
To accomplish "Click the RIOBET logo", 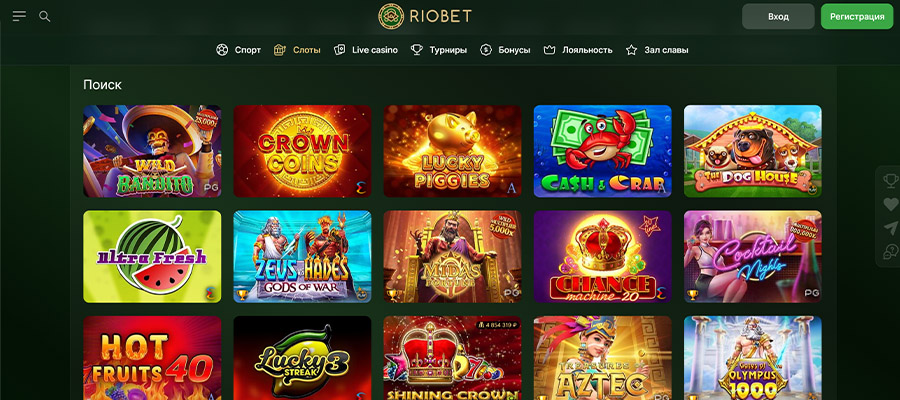I will pos(425,16).
